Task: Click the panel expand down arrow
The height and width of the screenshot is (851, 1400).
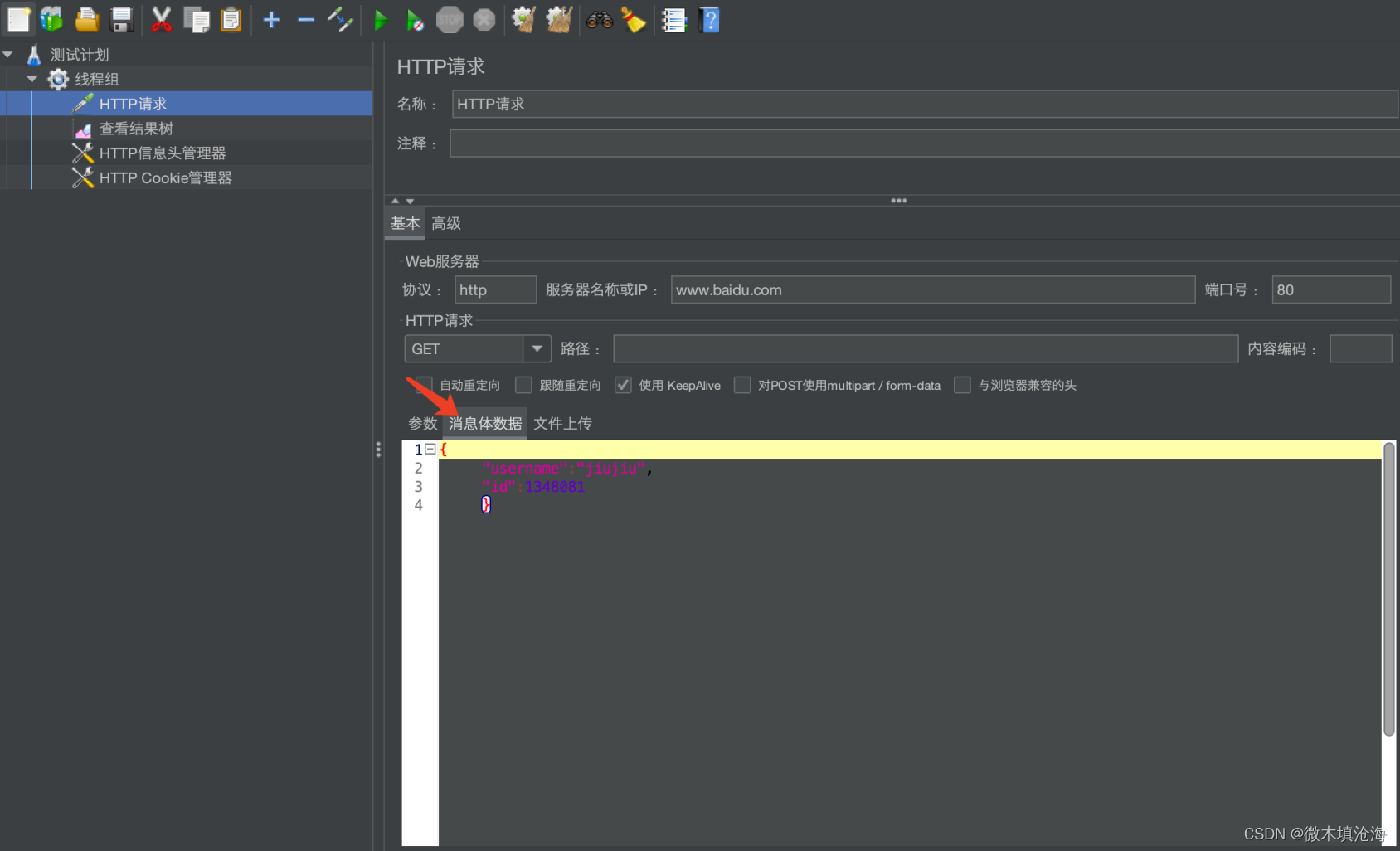Action: (410, 201)
